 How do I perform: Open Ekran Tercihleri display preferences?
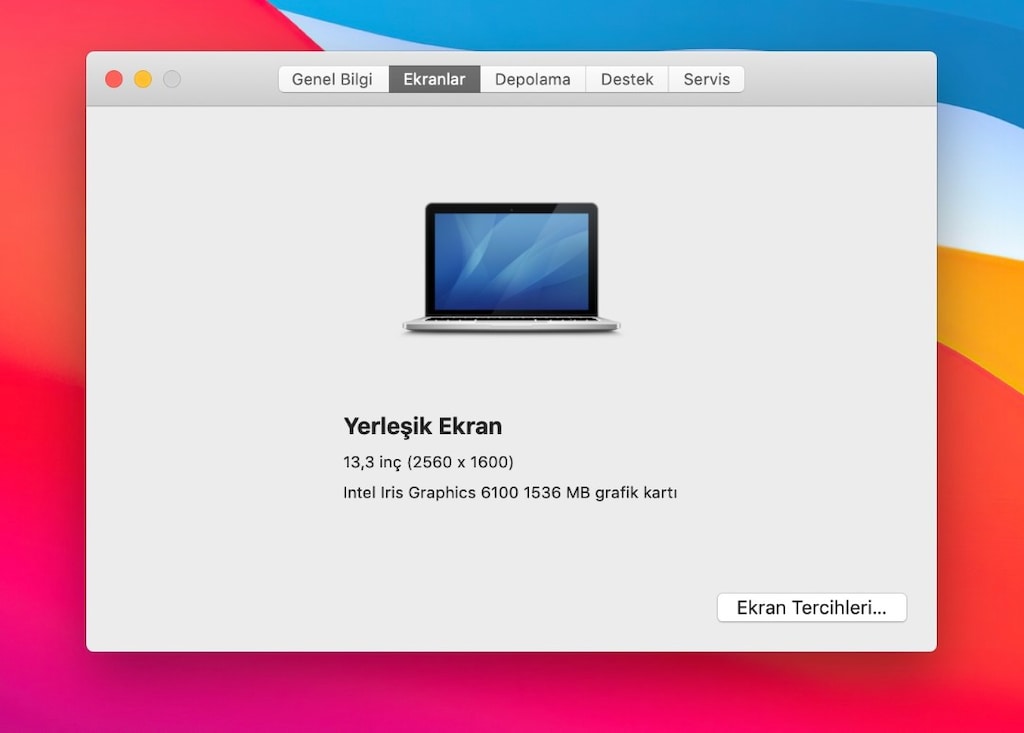tap(812, 608)
